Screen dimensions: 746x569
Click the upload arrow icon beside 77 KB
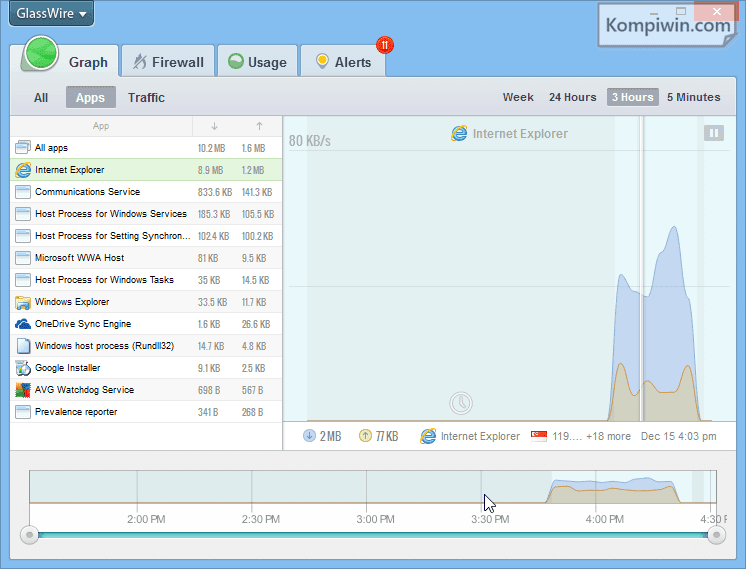365,436
